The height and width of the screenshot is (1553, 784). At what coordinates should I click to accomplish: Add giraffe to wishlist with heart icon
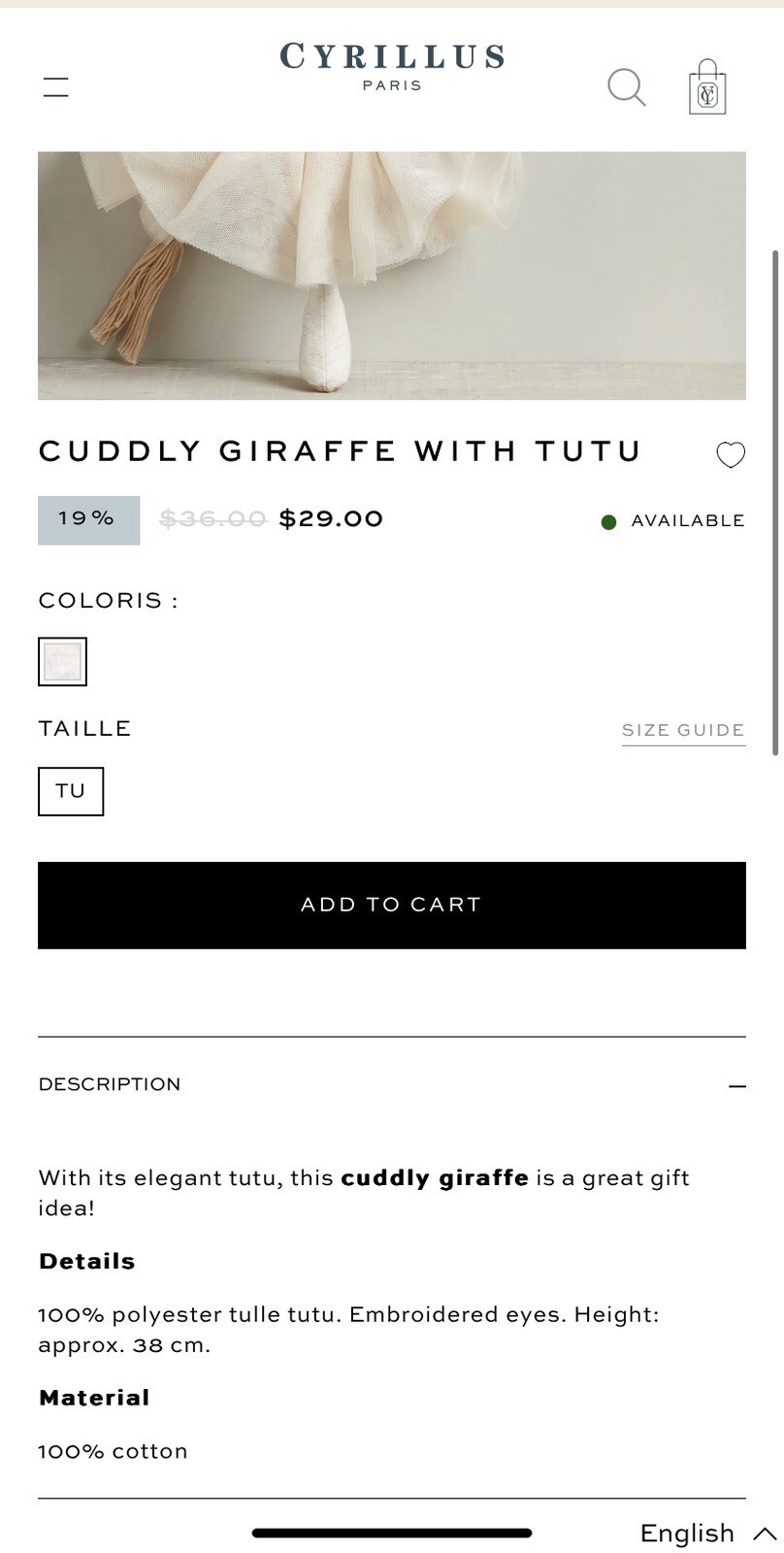tap(731, 455)
